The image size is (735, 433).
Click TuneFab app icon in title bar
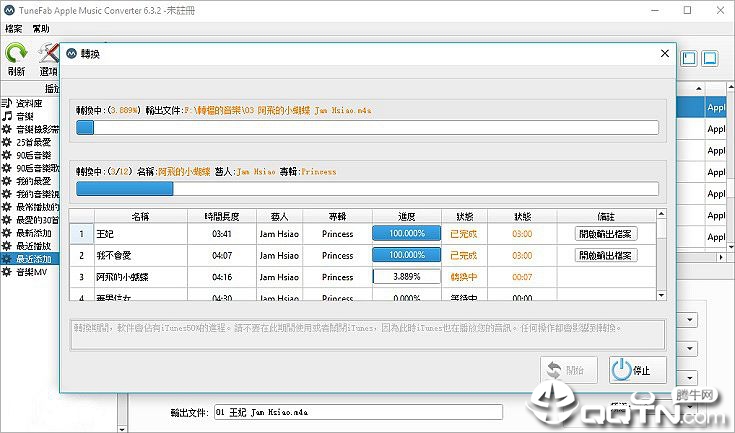(9, 10)
